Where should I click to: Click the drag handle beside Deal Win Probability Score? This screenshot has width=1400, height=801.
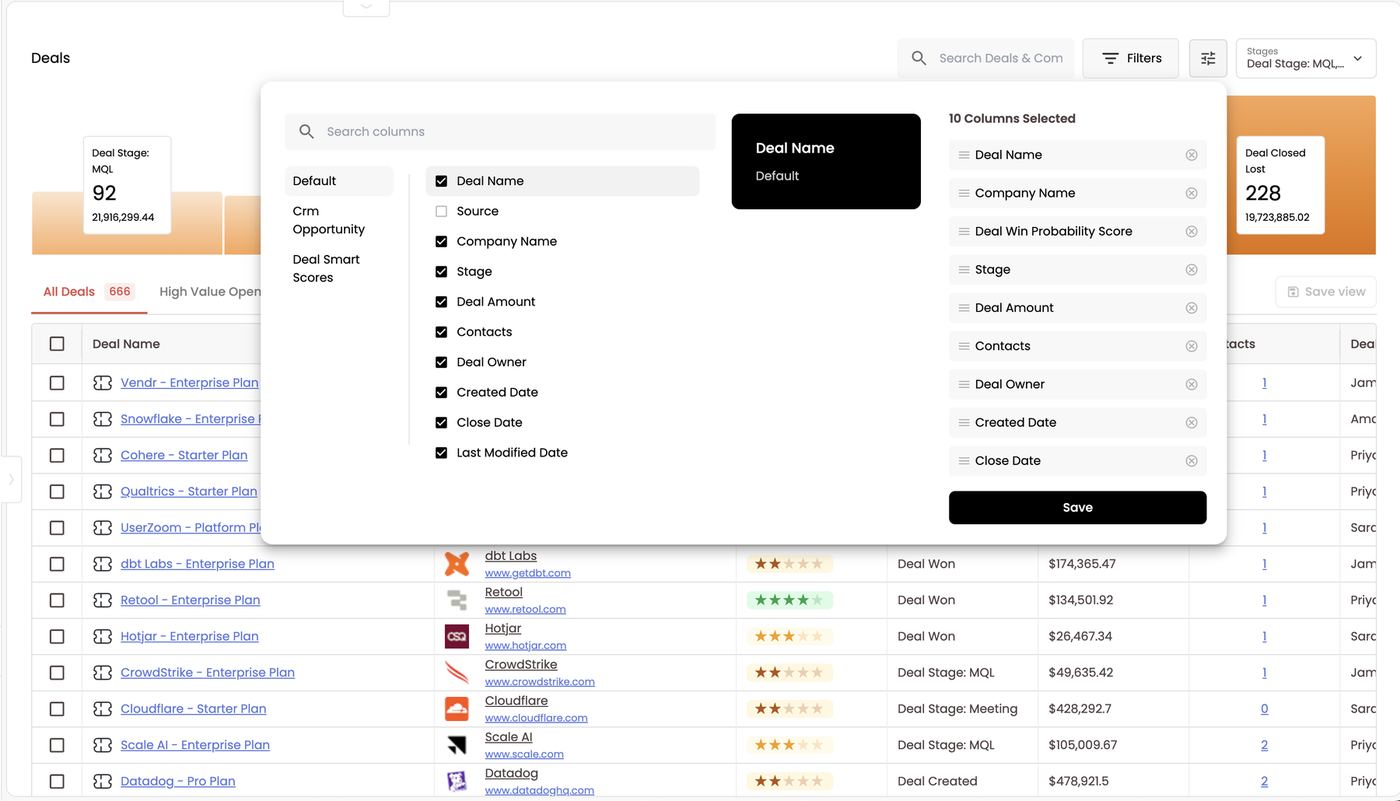[964, 231]
